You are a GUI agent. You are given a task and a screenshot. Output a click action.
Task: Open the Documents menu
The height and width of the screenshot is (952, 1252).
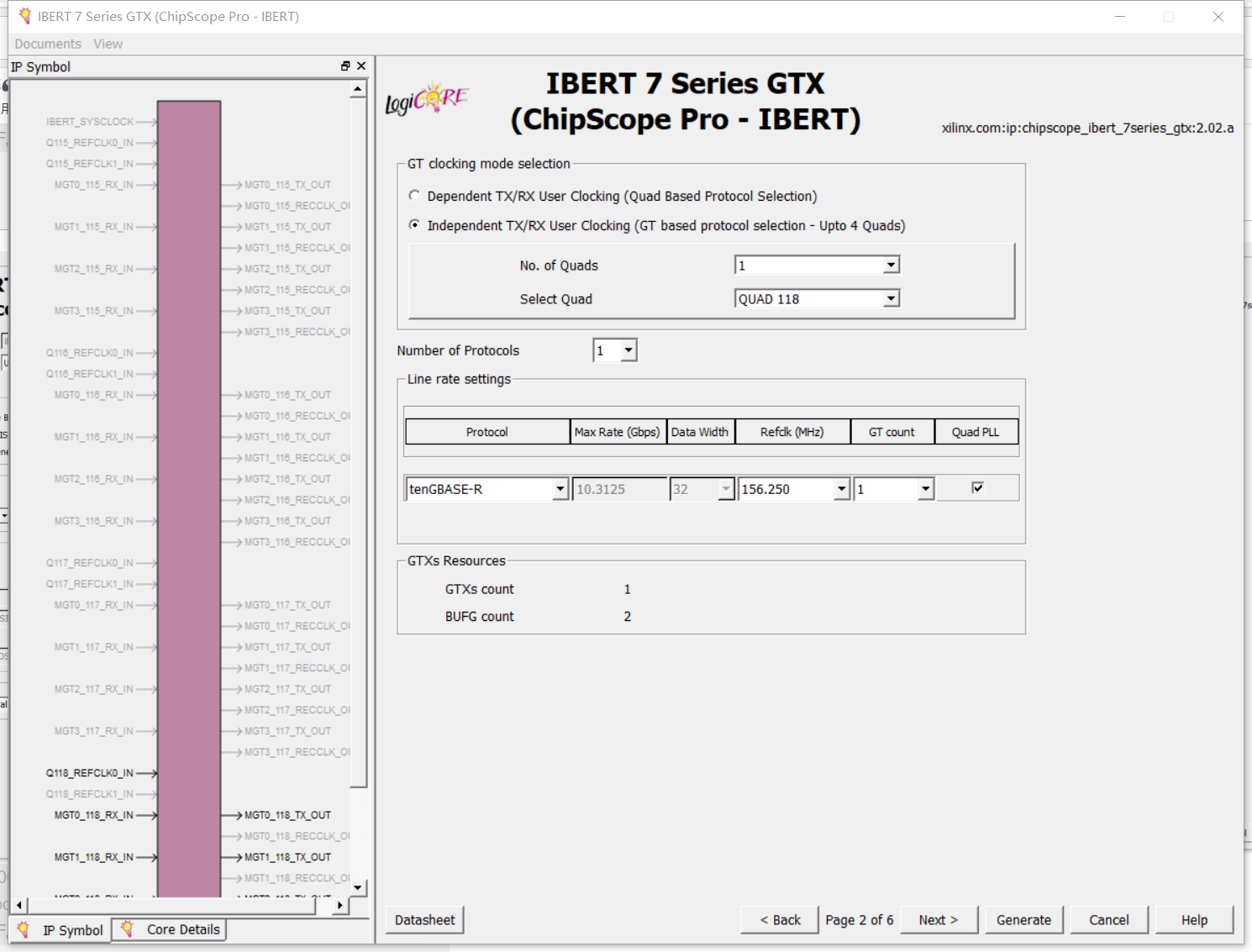click(48, 44)
